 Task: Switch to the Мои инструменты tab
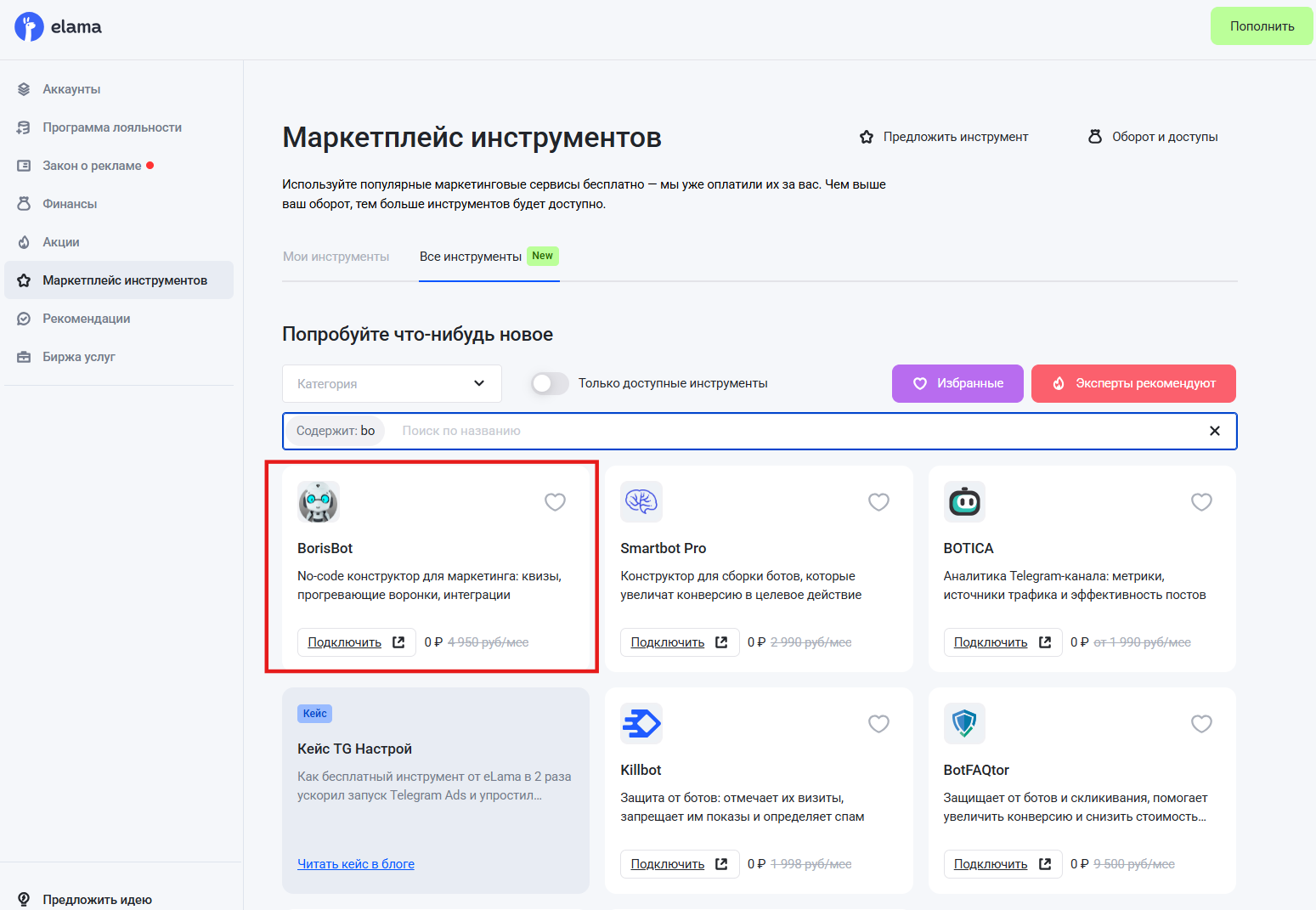pos(336,256)
